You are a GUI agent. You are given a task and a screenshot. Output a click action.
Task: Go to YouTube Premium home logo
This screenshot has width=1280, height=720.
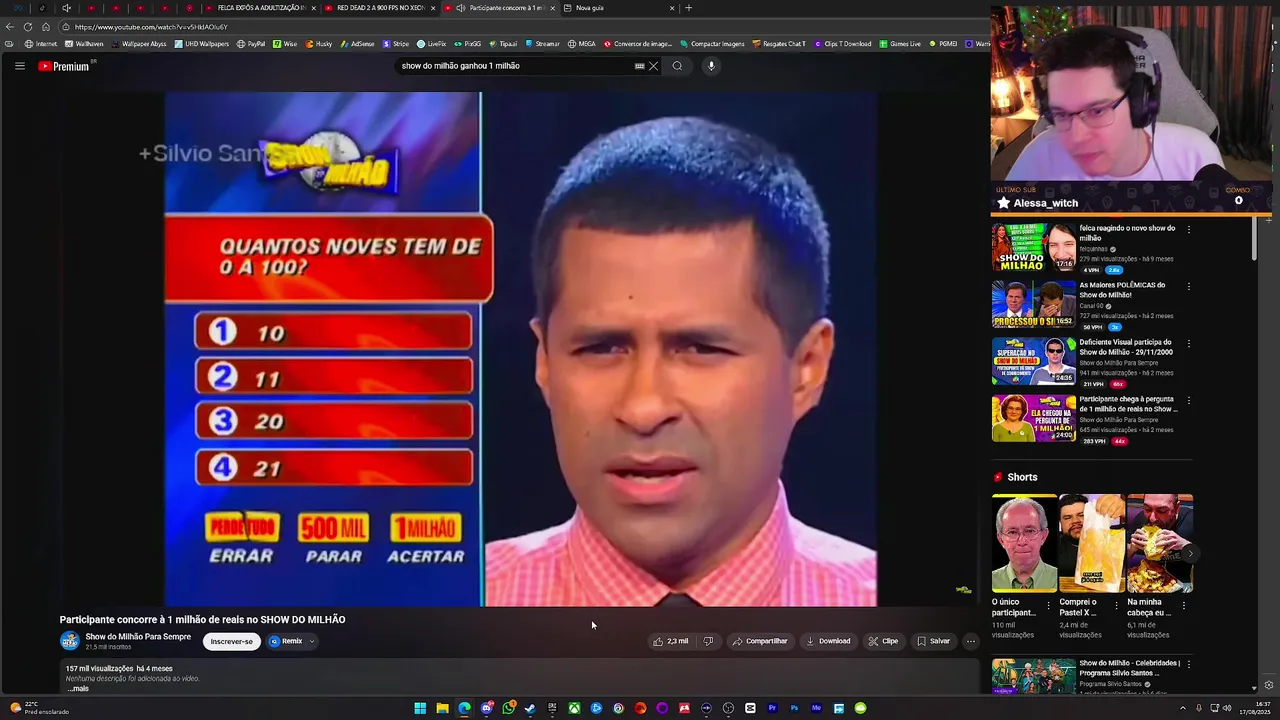(64, 66)
